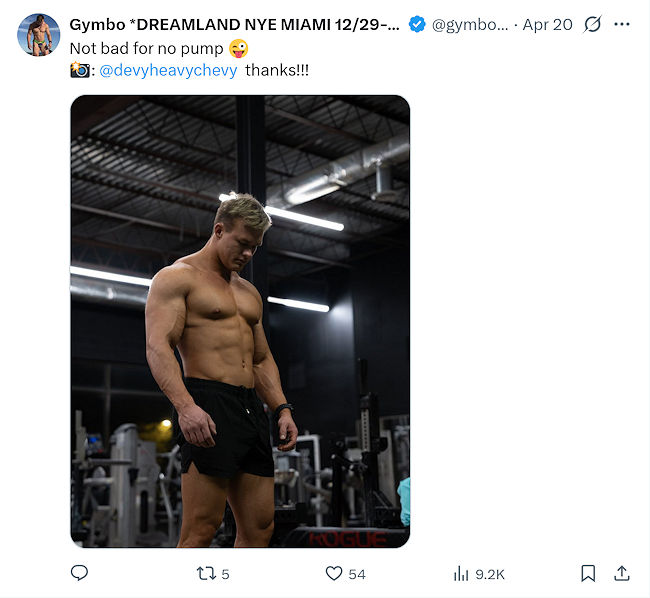Click the like count of 54

tap(357, 574)
